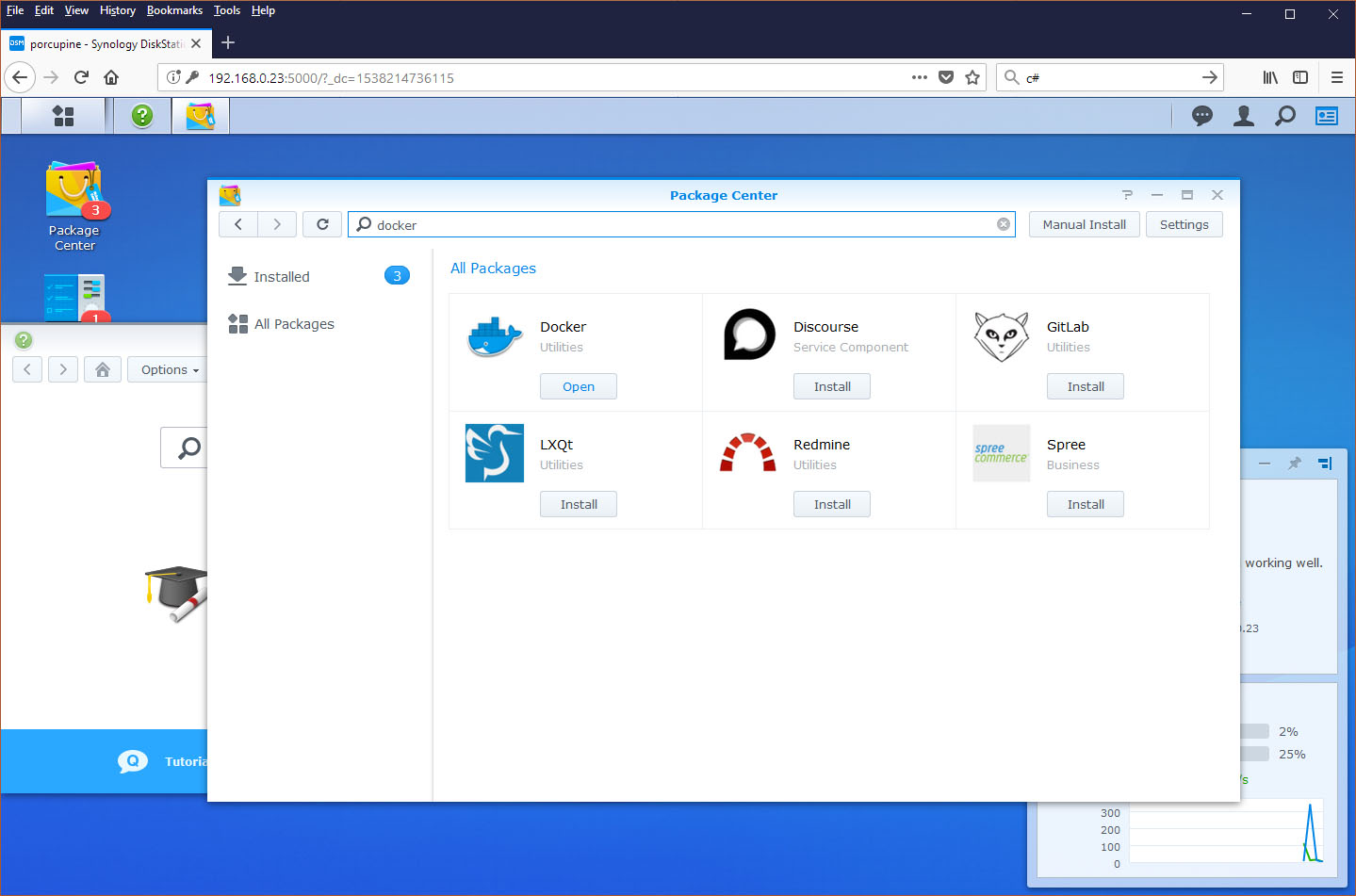Viewport: 1356px width, 896px height.
Task: Click the LXQt bird icon
Action: click(495, 453)
